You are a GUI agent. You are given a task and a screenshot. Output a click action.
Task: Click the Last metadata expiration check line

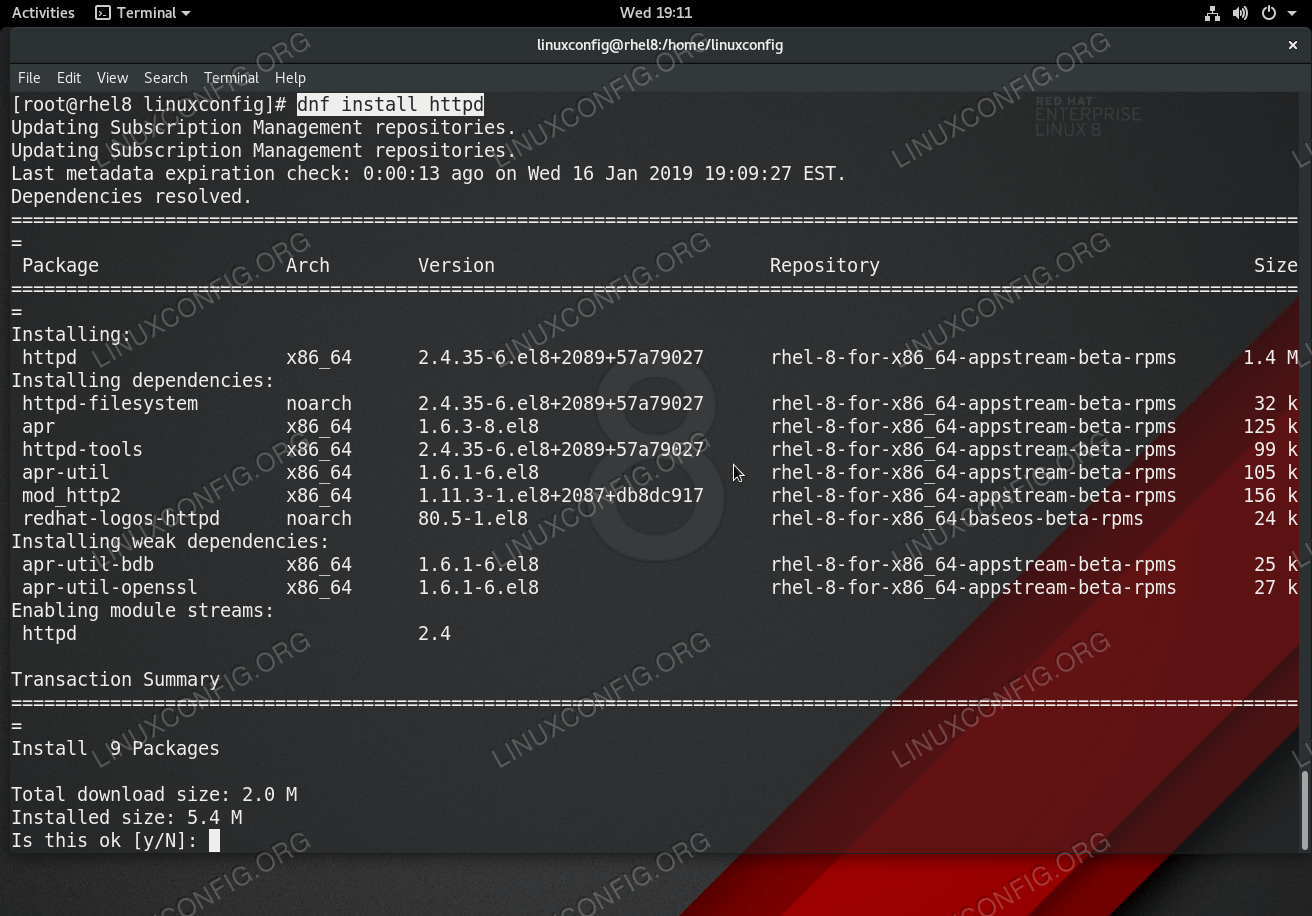click(429, 174)
